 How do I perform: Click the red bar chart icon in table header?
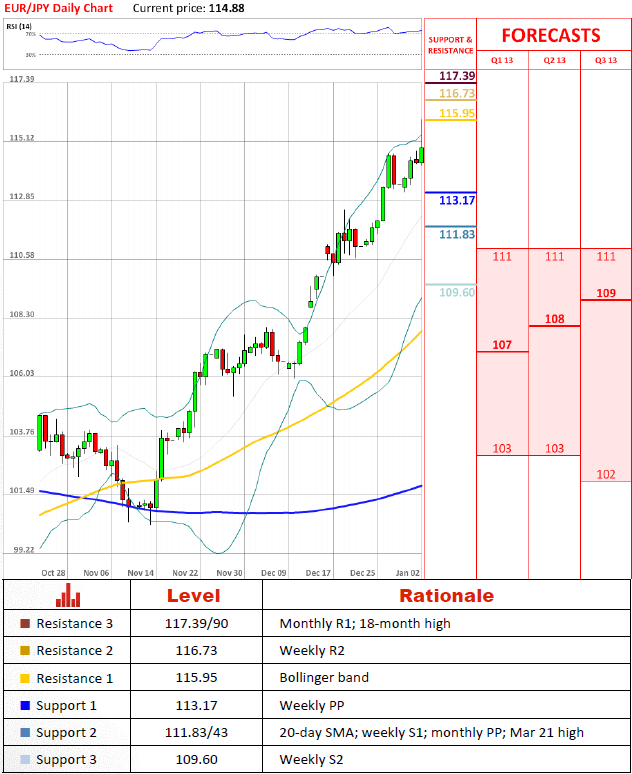[68, 595]
